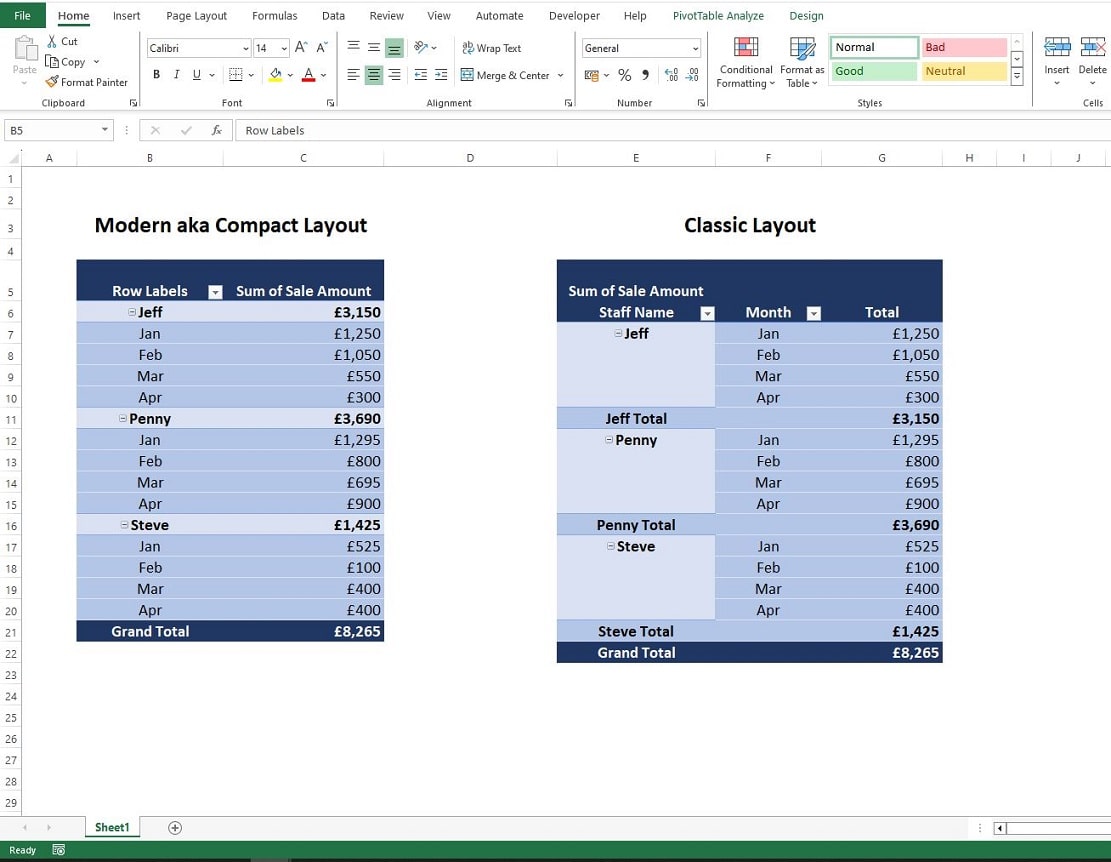Image resolution: width=1111 pixels, height=862 pixels.
Task: Select the Insert cells icon
Action: click(x=1057, y=60)
